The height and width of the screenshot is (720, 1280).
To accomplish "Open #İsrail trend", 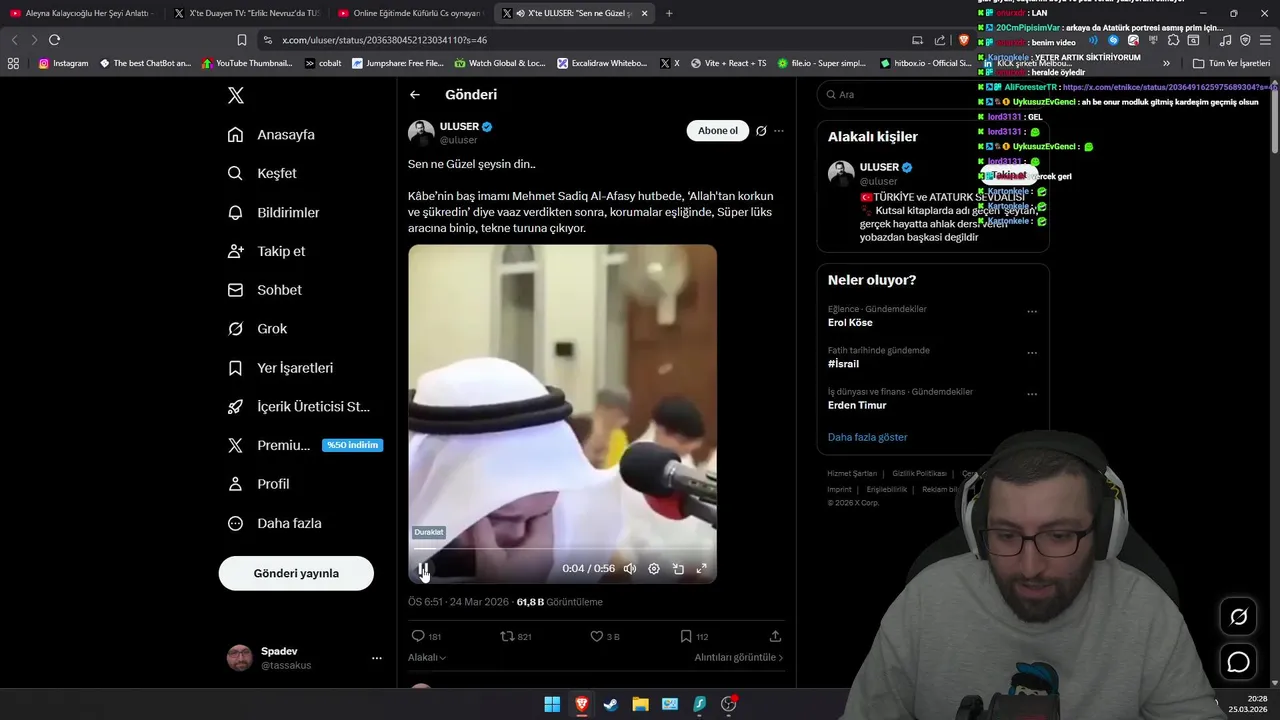I will click(843, 364).
